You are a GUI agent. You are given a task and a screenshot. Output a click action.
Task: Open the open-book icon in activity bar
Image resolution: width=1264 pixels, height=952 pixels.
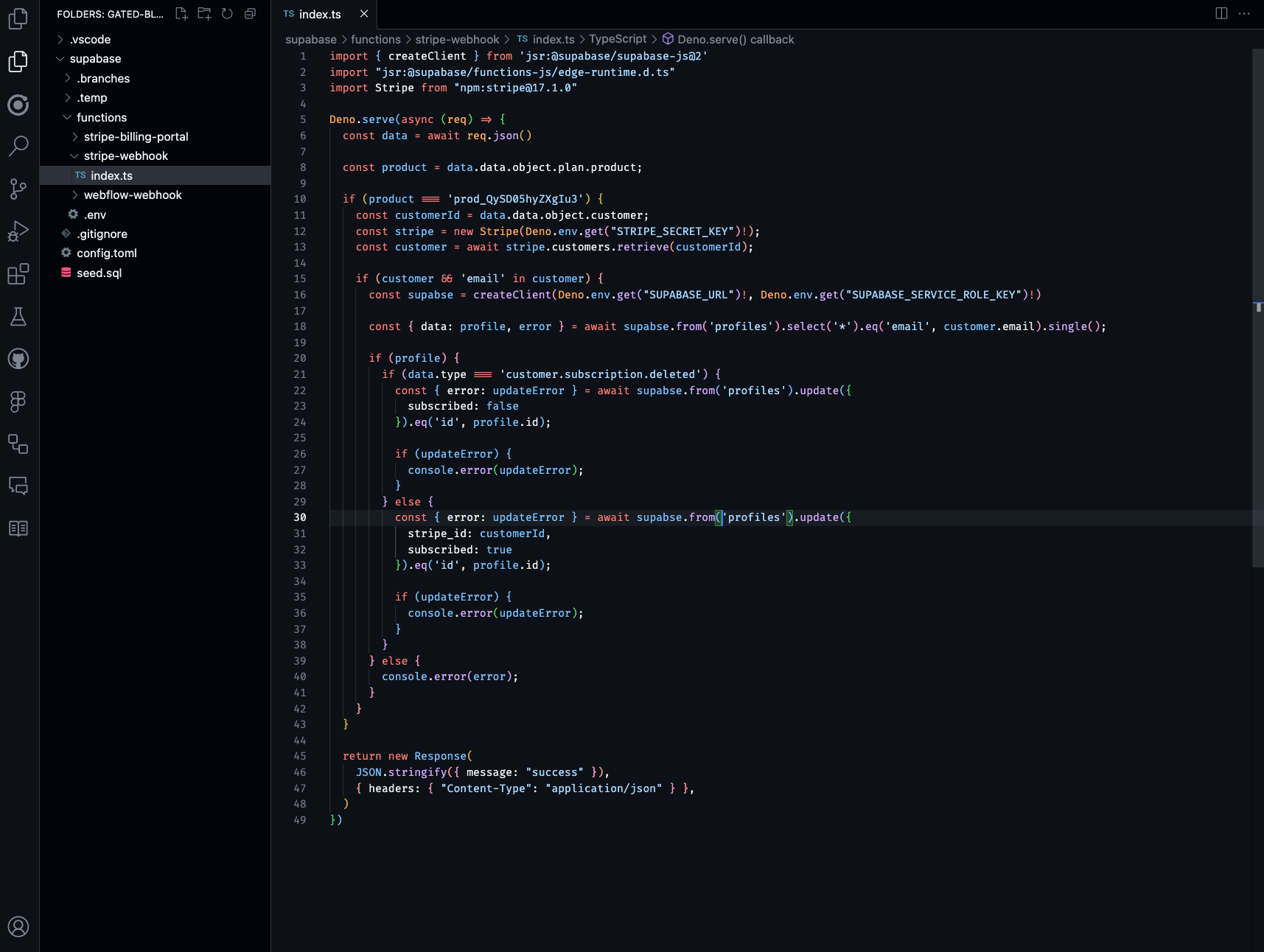[18, 528]
